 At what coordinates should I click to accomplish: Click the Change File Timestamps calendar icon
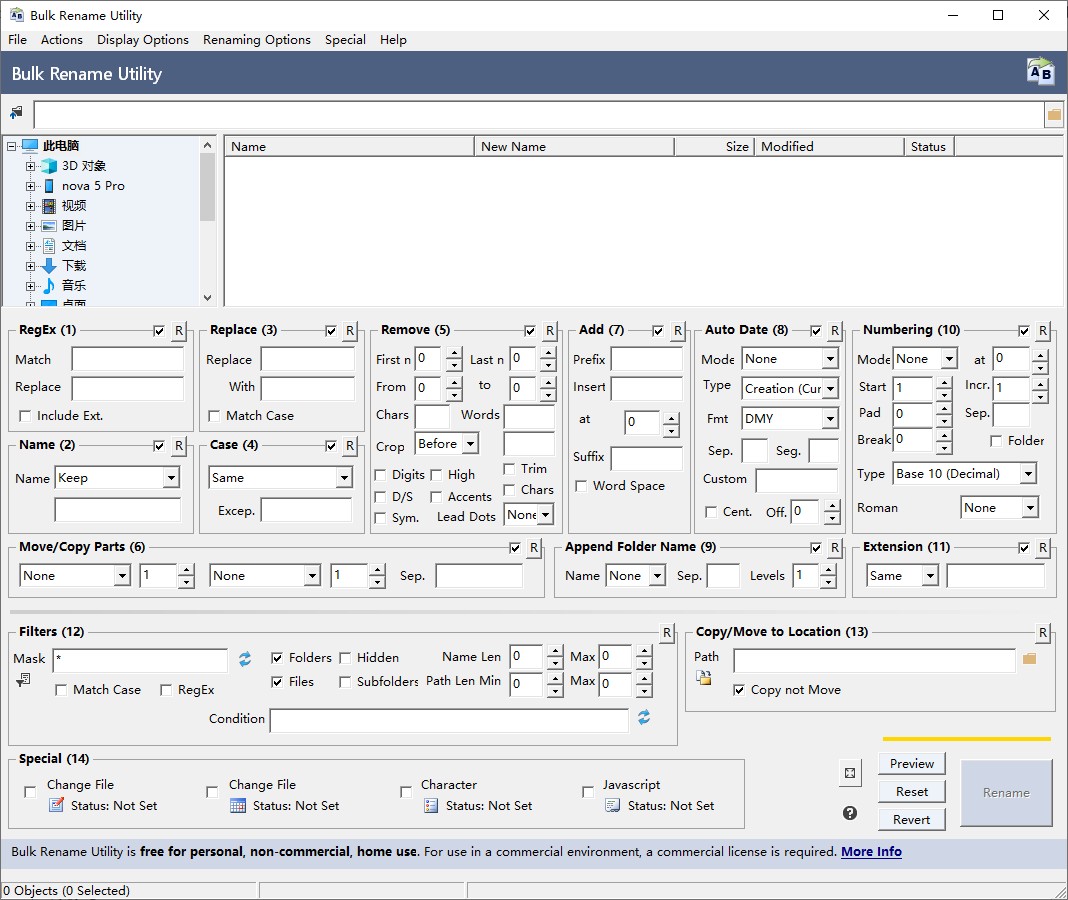238,805
